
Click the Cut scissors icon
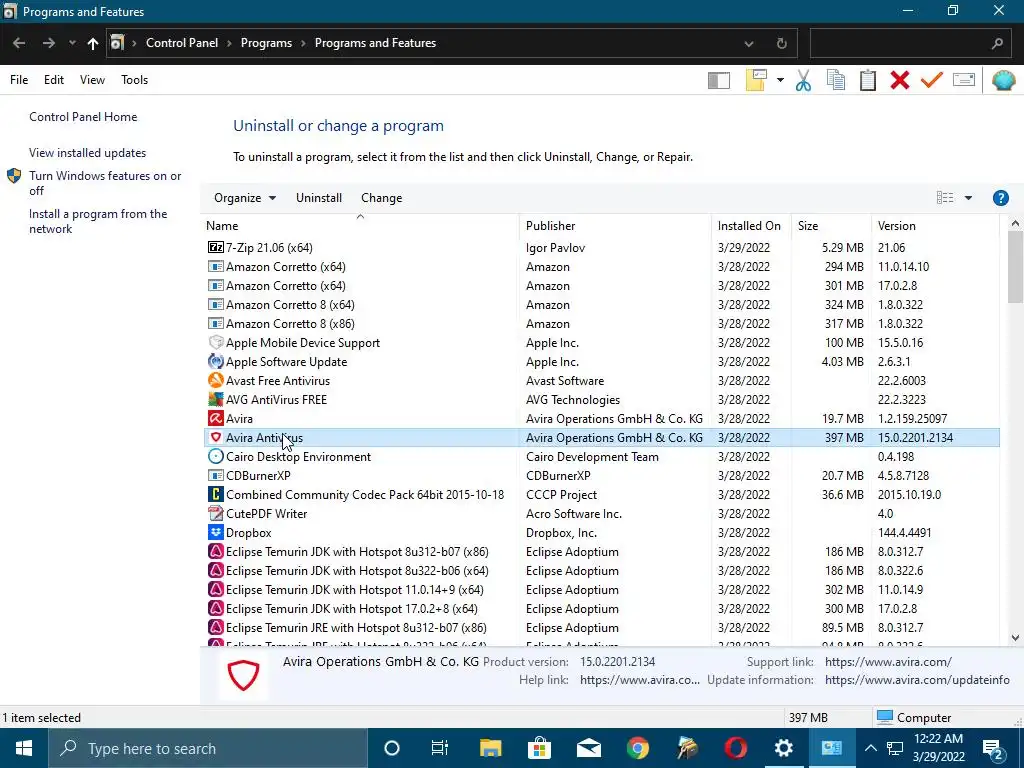pyautogui.click(x=803, y=80)
